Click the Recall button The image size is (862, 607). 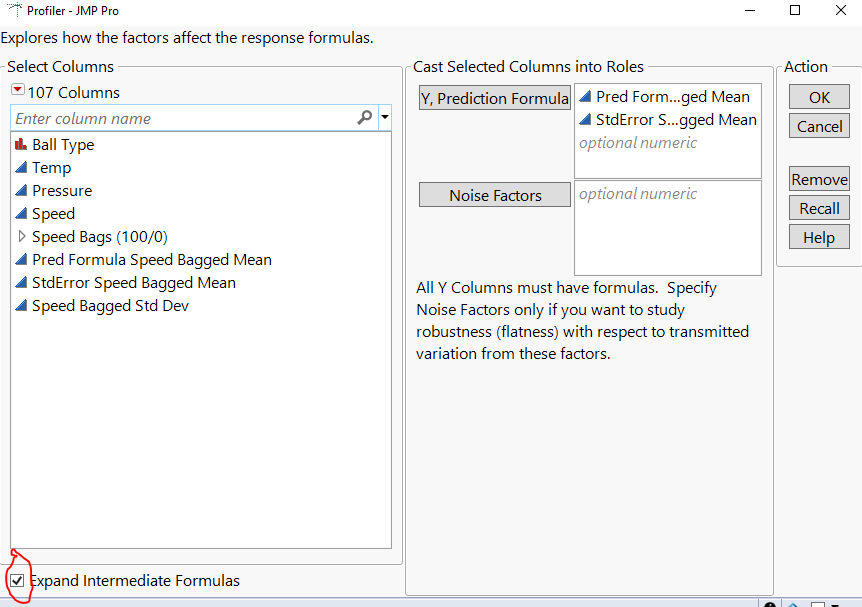coord(819,208)
